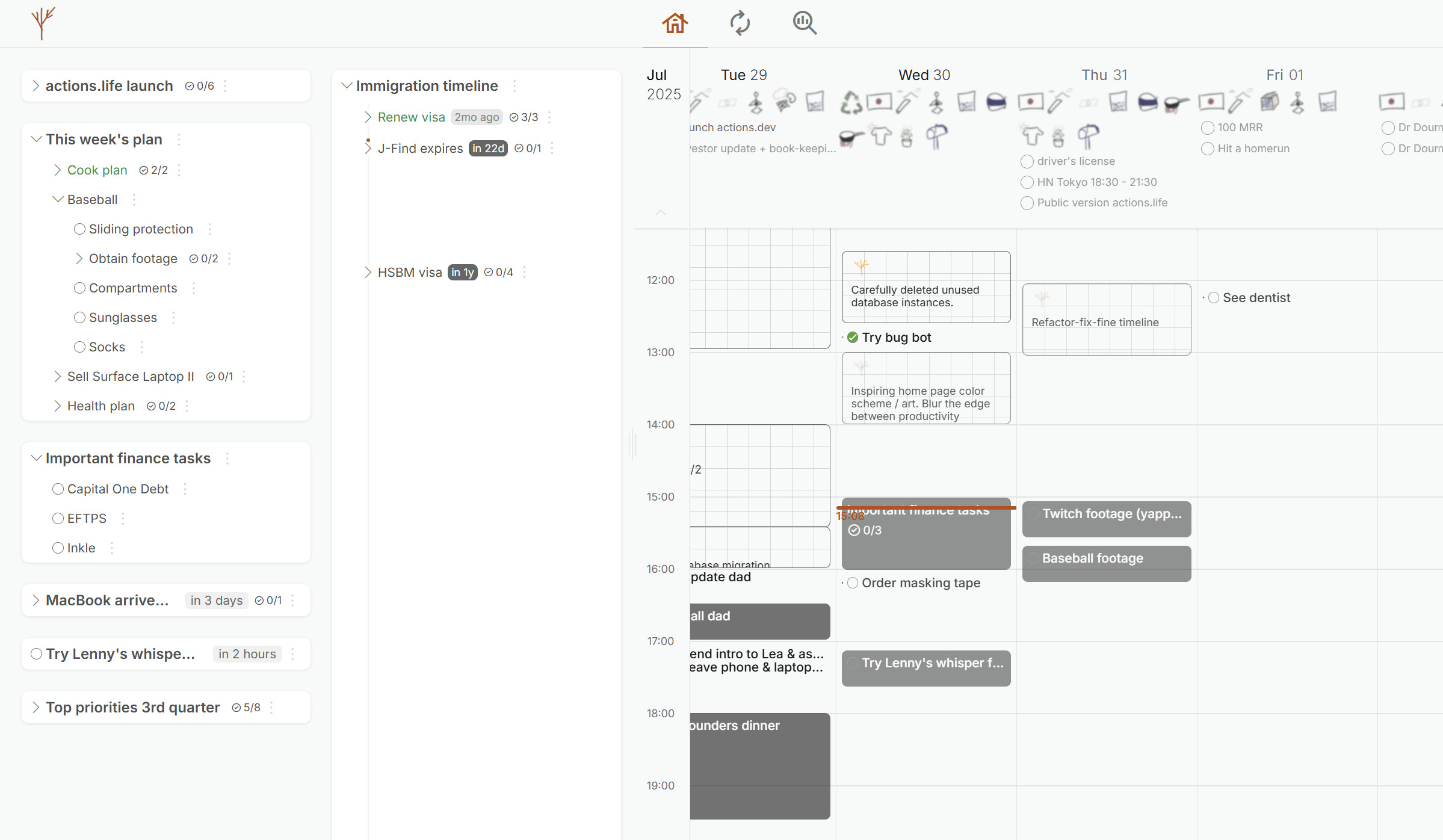Click the Renew visa link
This screenshot has height=840, width=1443.
point(411,117)
